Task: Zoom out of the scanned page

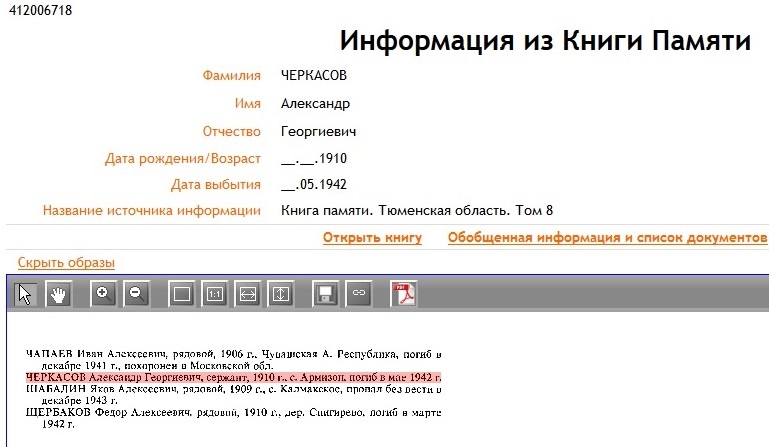Action: click(x=136, y=294)
